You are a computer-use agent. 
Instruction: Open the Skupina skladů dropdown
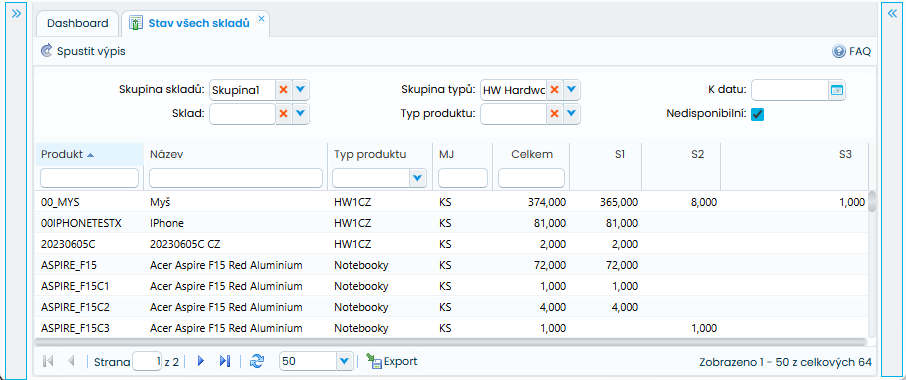[x=300, y=90]
